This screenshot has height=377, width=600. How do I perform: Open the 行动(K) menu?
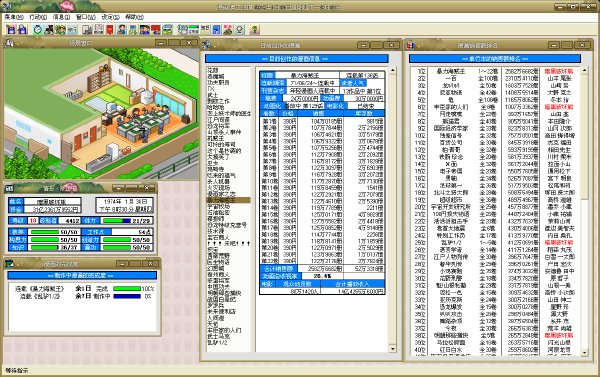38,17
